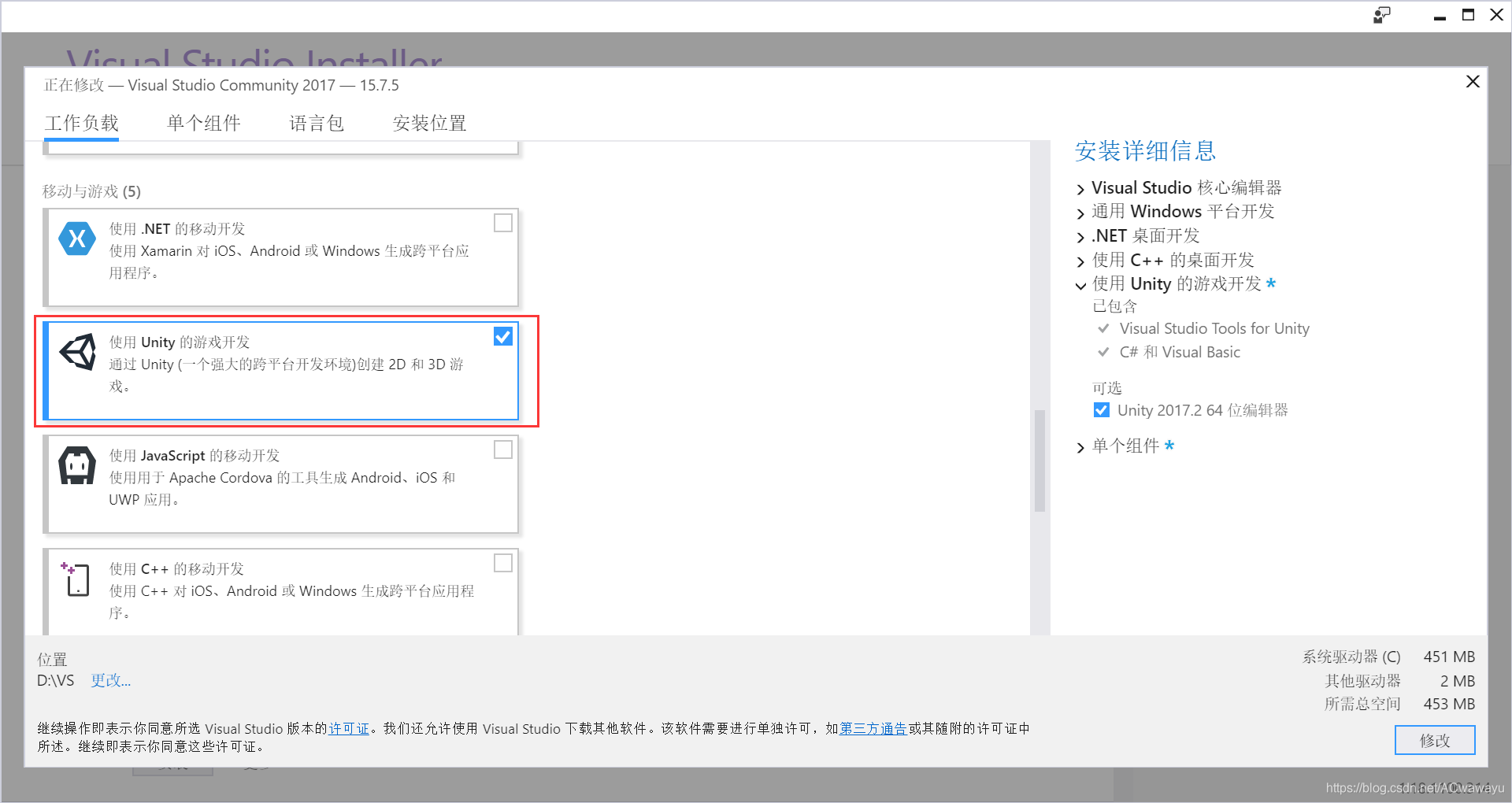The width and height of the screenshot is (1512, 803).
Task: Open the 安装位置 tab
Action: (429, 124)
